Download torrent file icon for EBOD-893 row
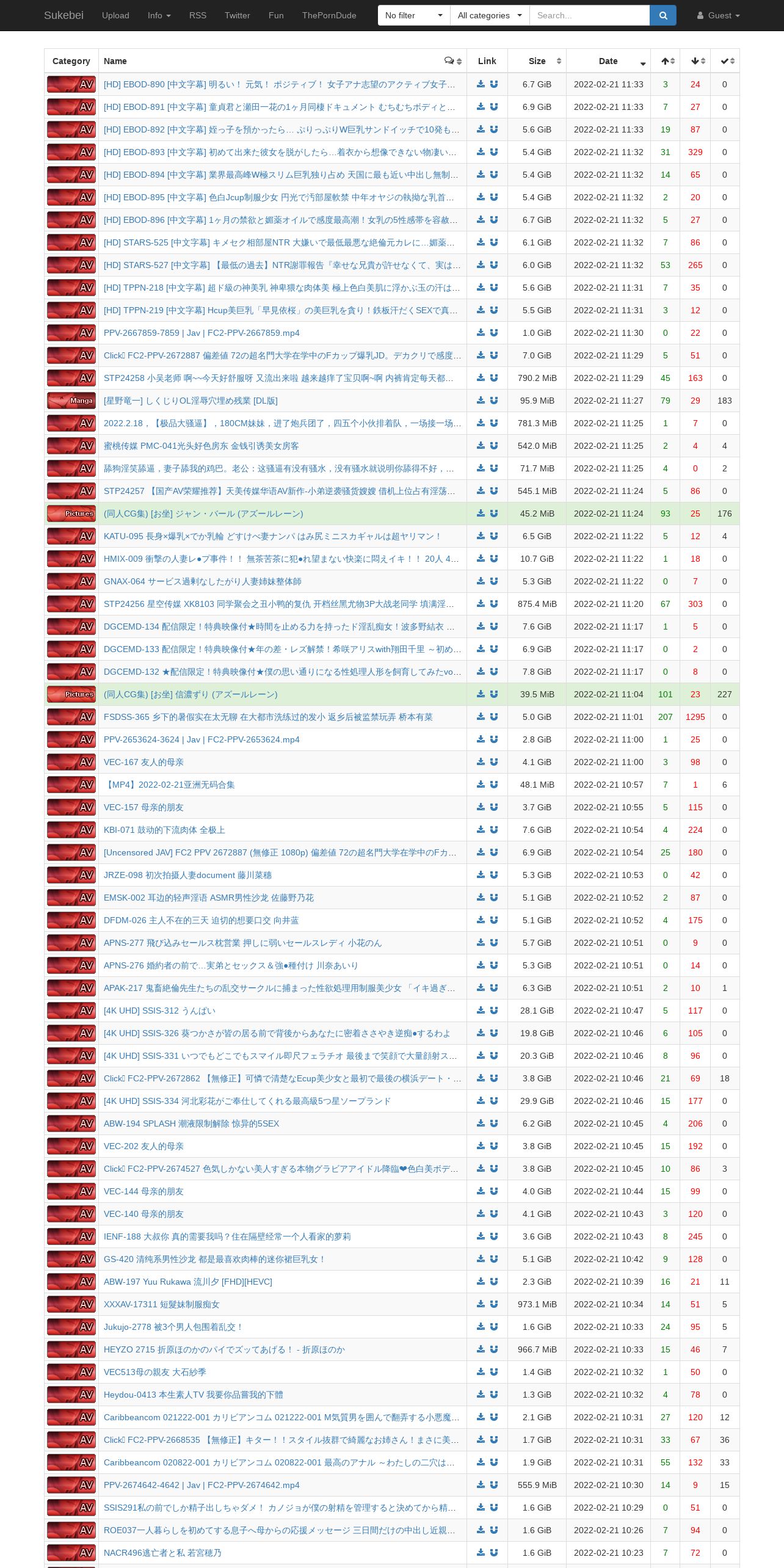 [x=481, y=152]
